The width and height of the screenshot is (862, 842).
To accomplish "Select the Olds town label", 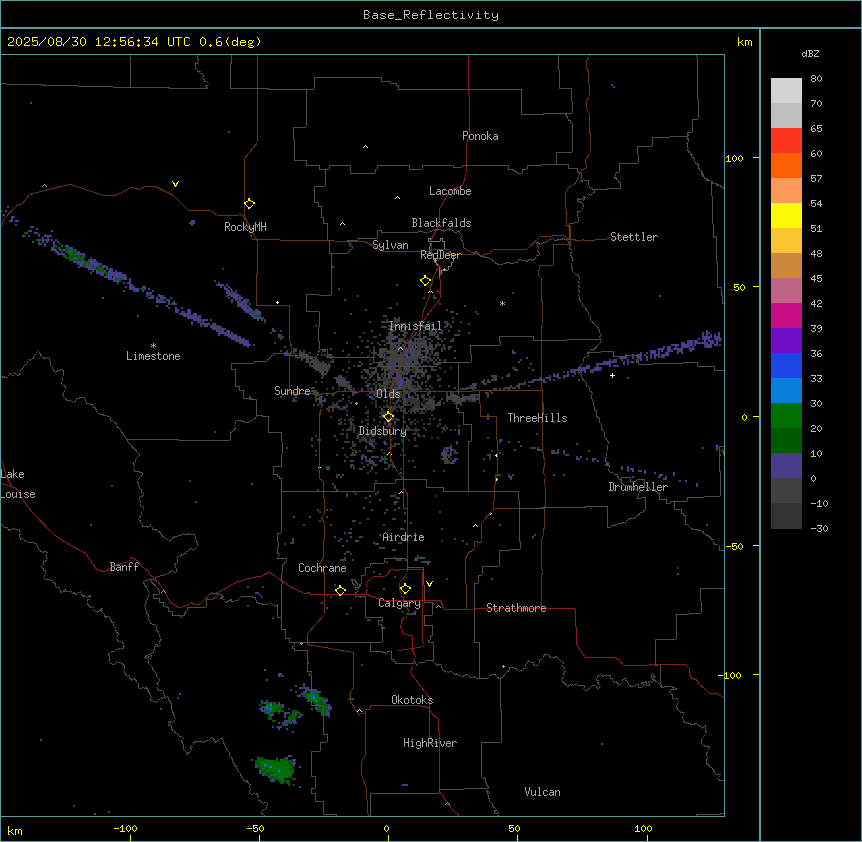I will point(388,394).
